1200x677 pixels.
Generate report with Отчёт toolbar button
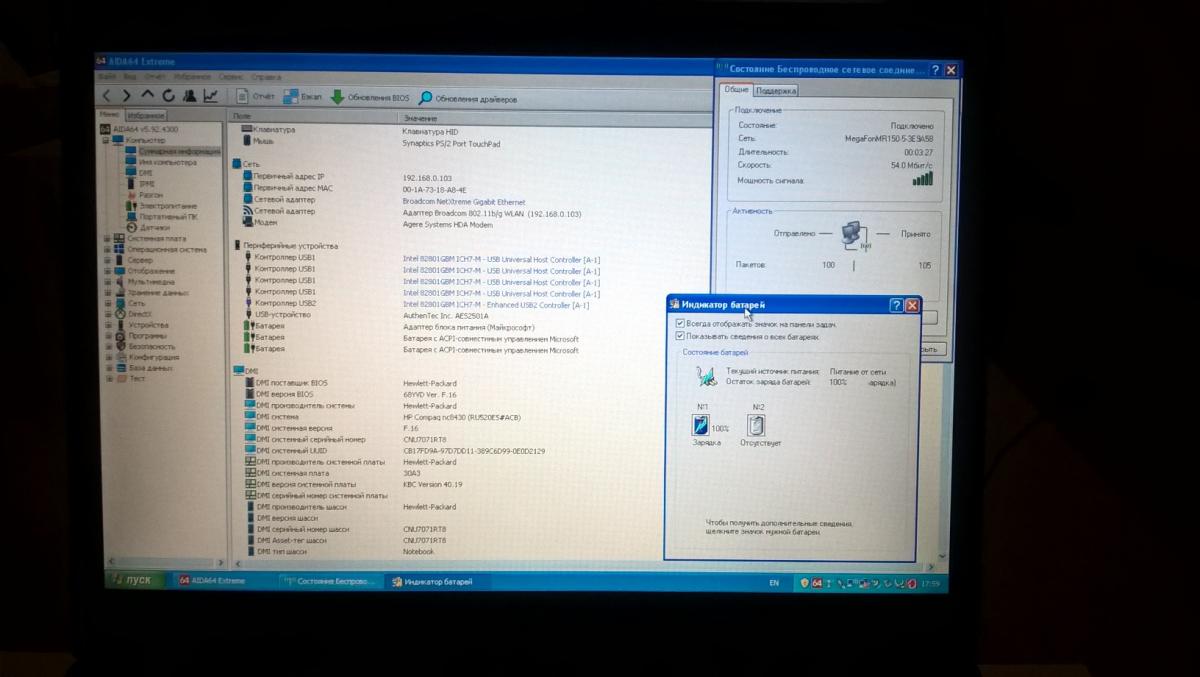[257, 97]
